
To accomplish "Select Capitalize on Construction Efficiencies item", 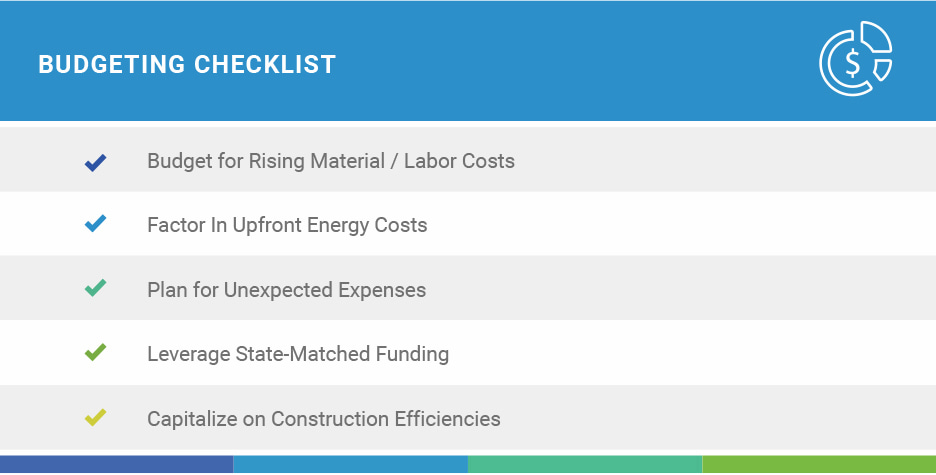I will click(x=324, y=419).
